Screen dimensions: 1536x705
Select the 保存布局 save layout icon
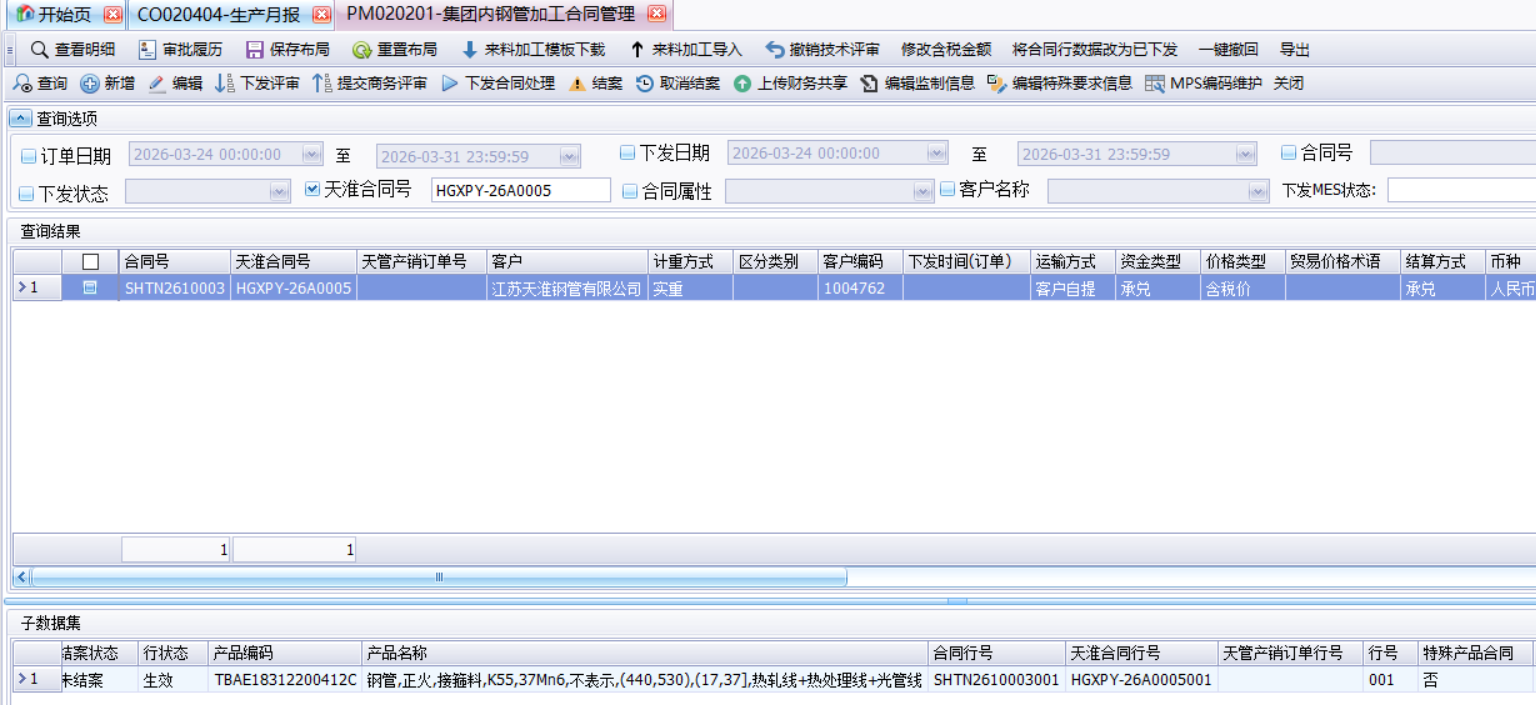[x=256, y=48]
